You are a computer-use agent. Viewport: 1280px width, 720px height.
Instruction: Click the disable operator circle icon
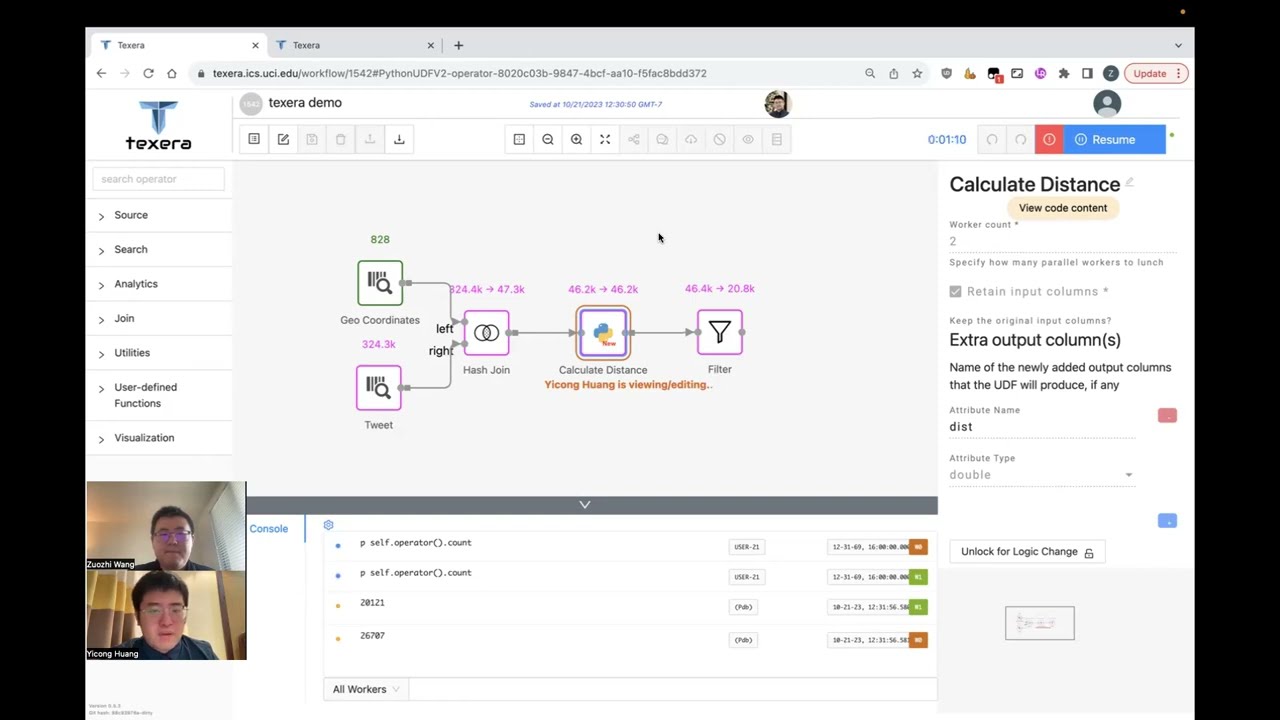coord(720,139)
